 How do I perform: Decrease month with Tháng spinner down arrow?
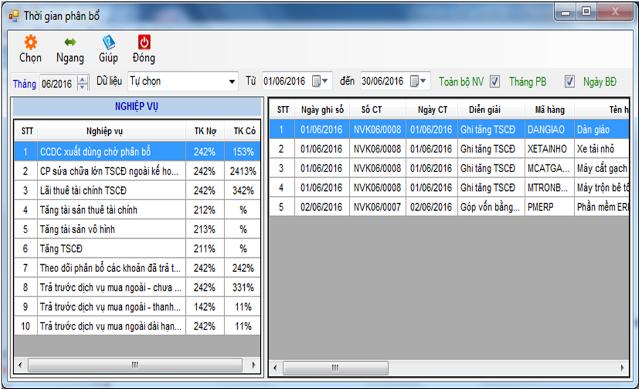82,86
